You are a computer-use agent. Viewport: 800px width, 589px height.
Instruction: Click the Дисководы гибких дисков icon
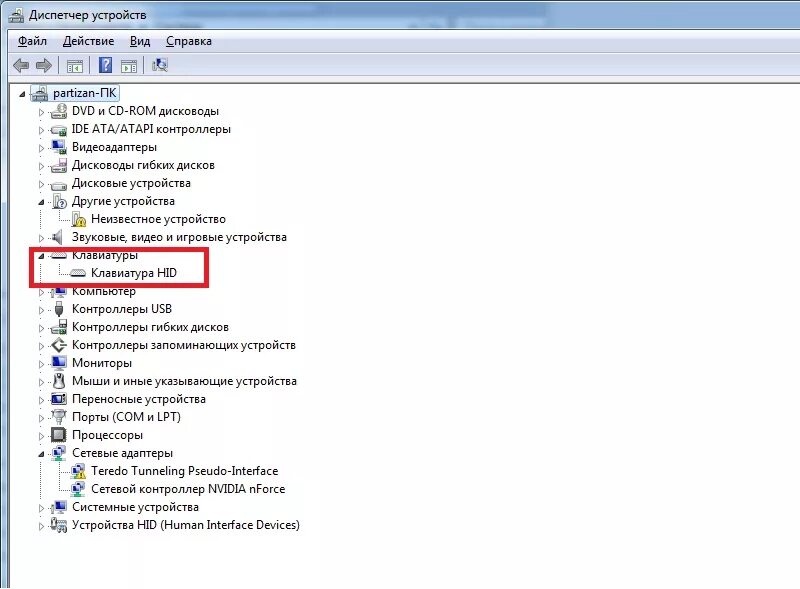pos(59,165)
